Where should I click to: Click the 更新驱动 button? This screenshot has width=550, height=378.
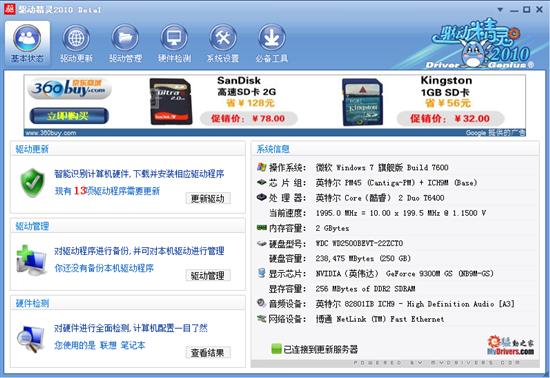click(208, 198)
